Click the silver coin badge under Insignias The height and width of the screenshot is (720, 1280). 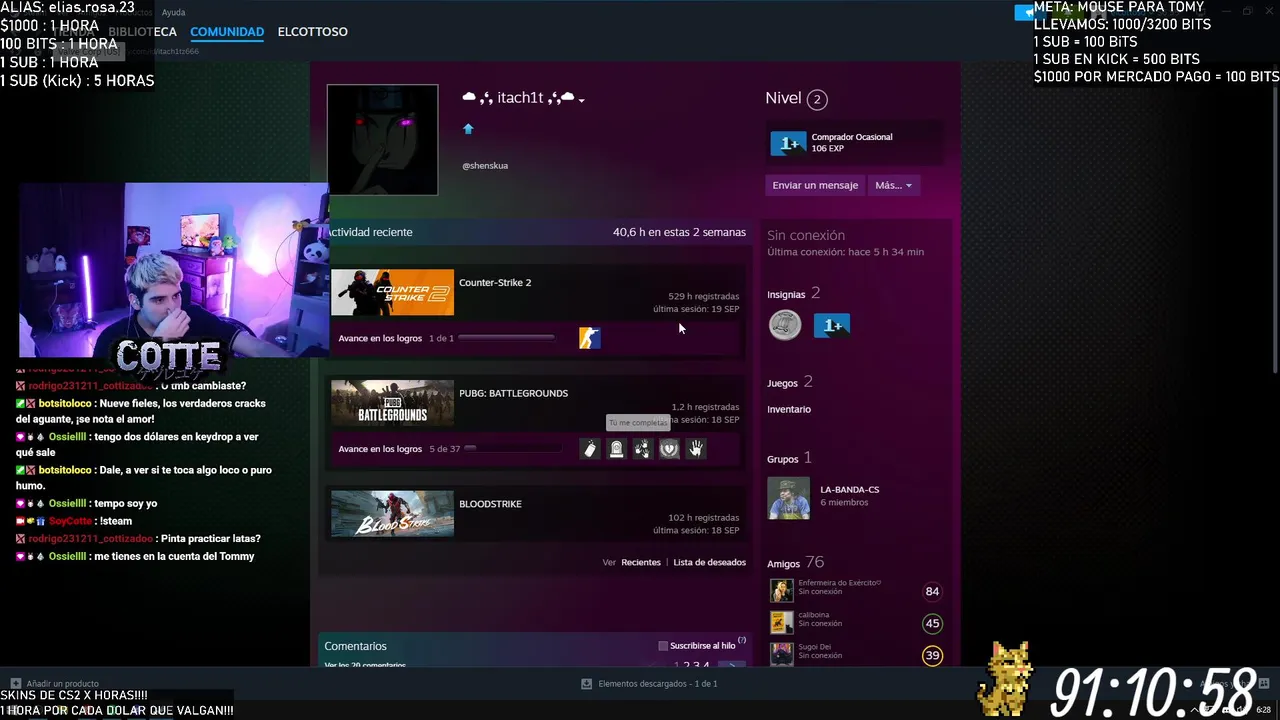point(785,325)
